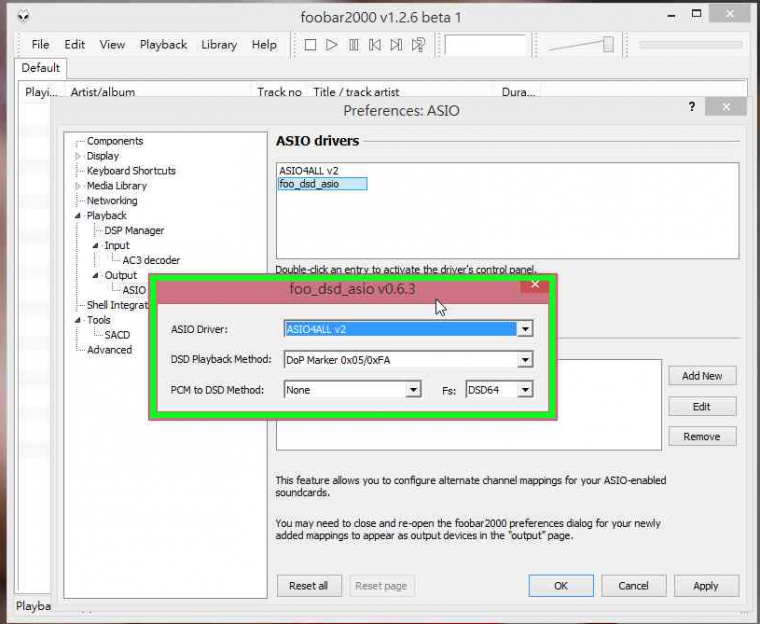Image resolution: width=760 pixels, height=624 pixels.
Task: Select ASIO4ALL v2 in drivers list
Action: pyautogui.click(x=309, y=171)
